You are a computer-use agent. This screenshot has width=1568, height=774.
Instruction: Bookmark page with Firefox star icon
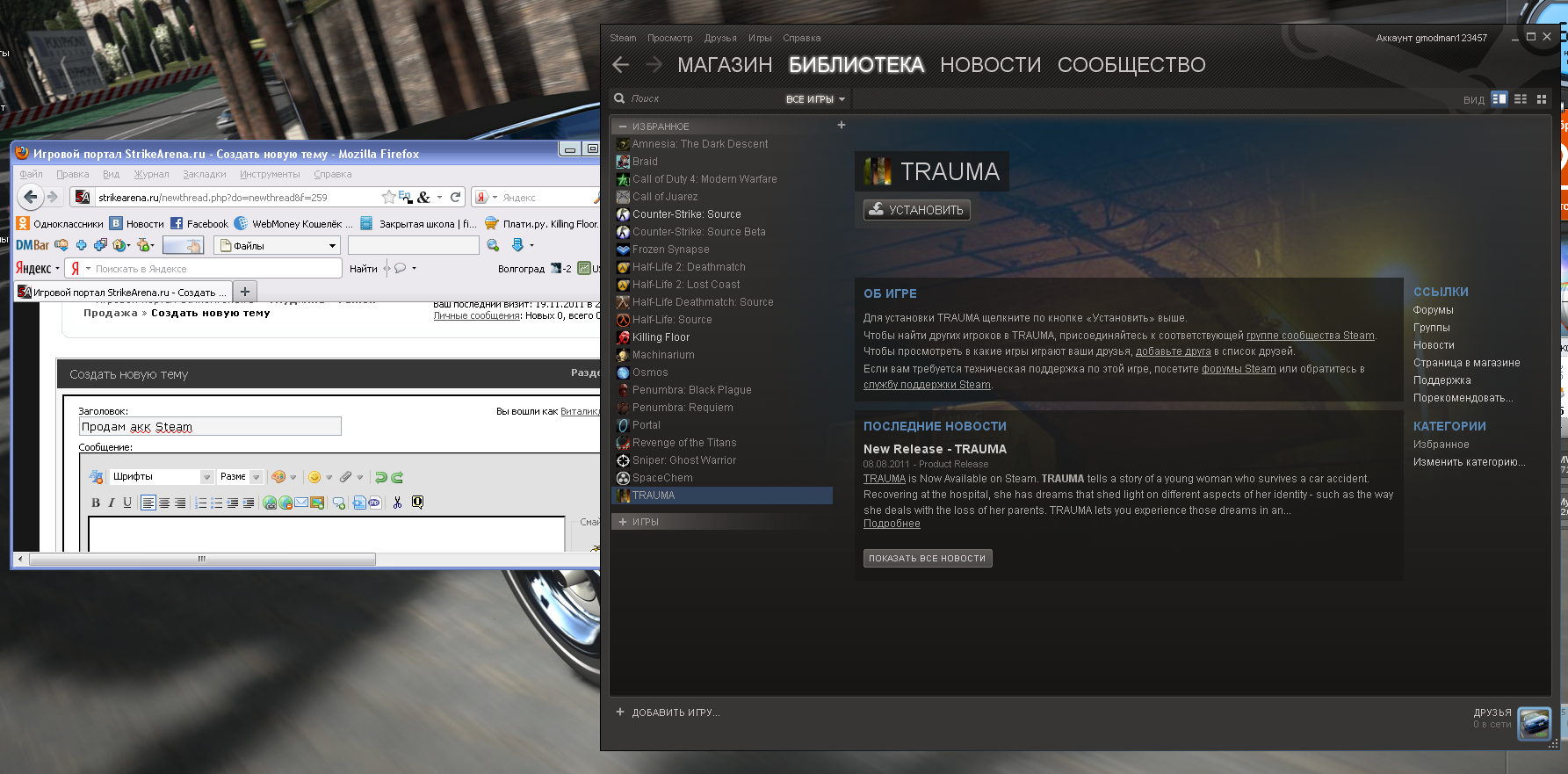pyautogui.click(x=388, y=197)
